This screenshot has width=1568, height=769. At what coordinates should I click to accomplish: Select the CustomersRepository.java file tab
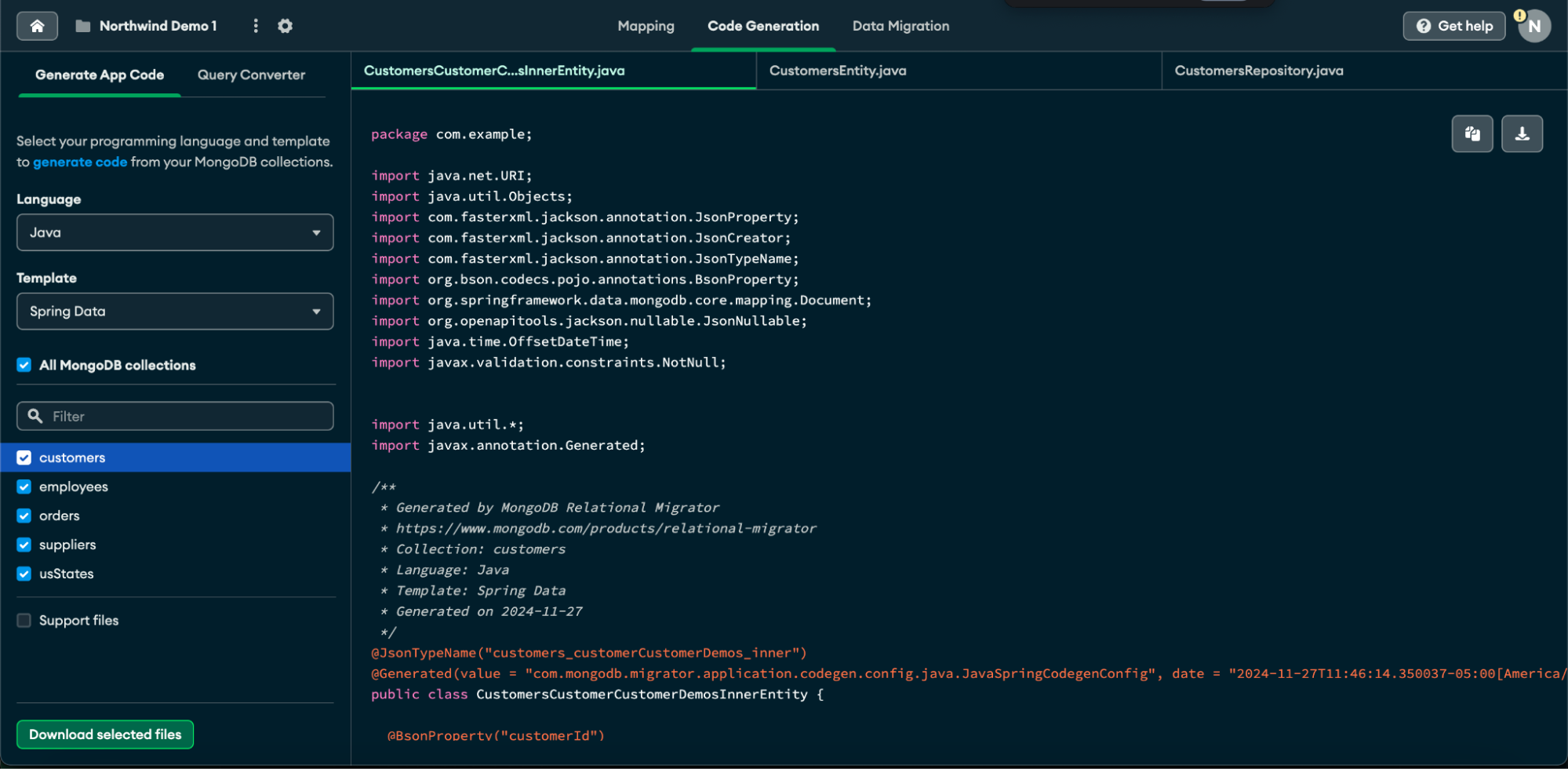[1258, 71]
